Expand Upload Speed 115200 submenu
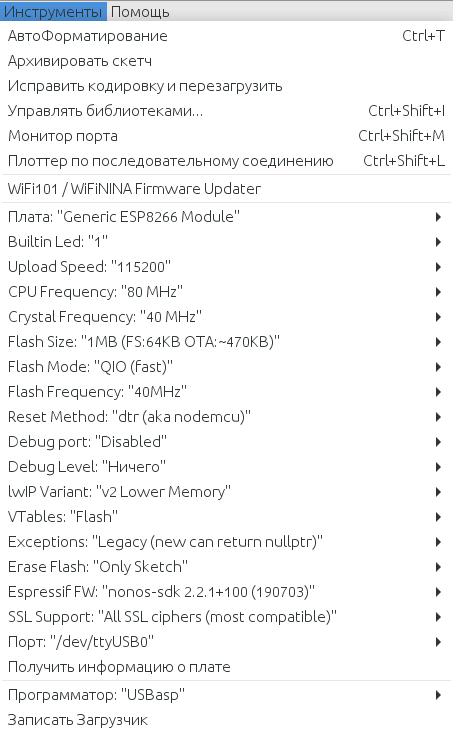This screenshot has width=453, height=734. pos(226,267)
